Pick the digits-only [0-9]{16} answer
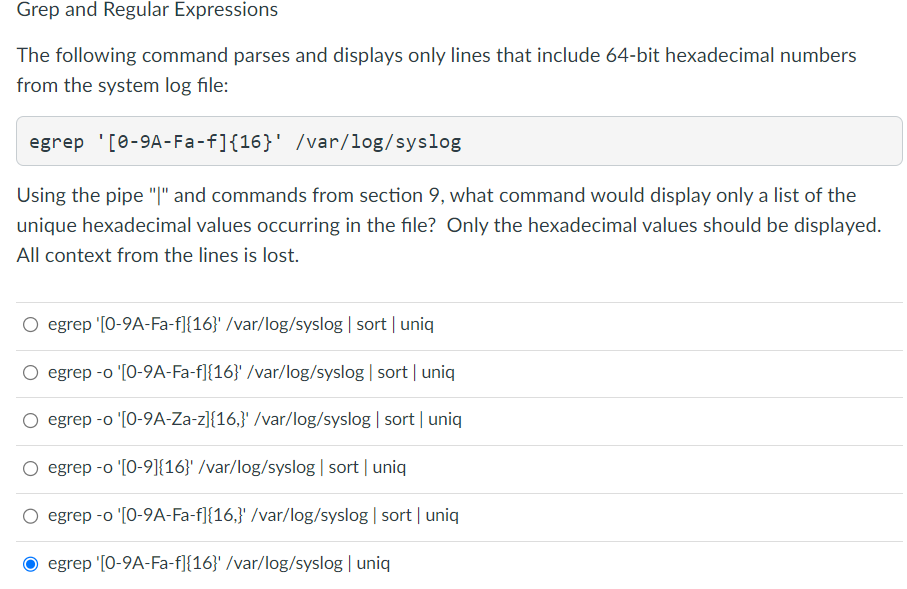 pos(227,467)
